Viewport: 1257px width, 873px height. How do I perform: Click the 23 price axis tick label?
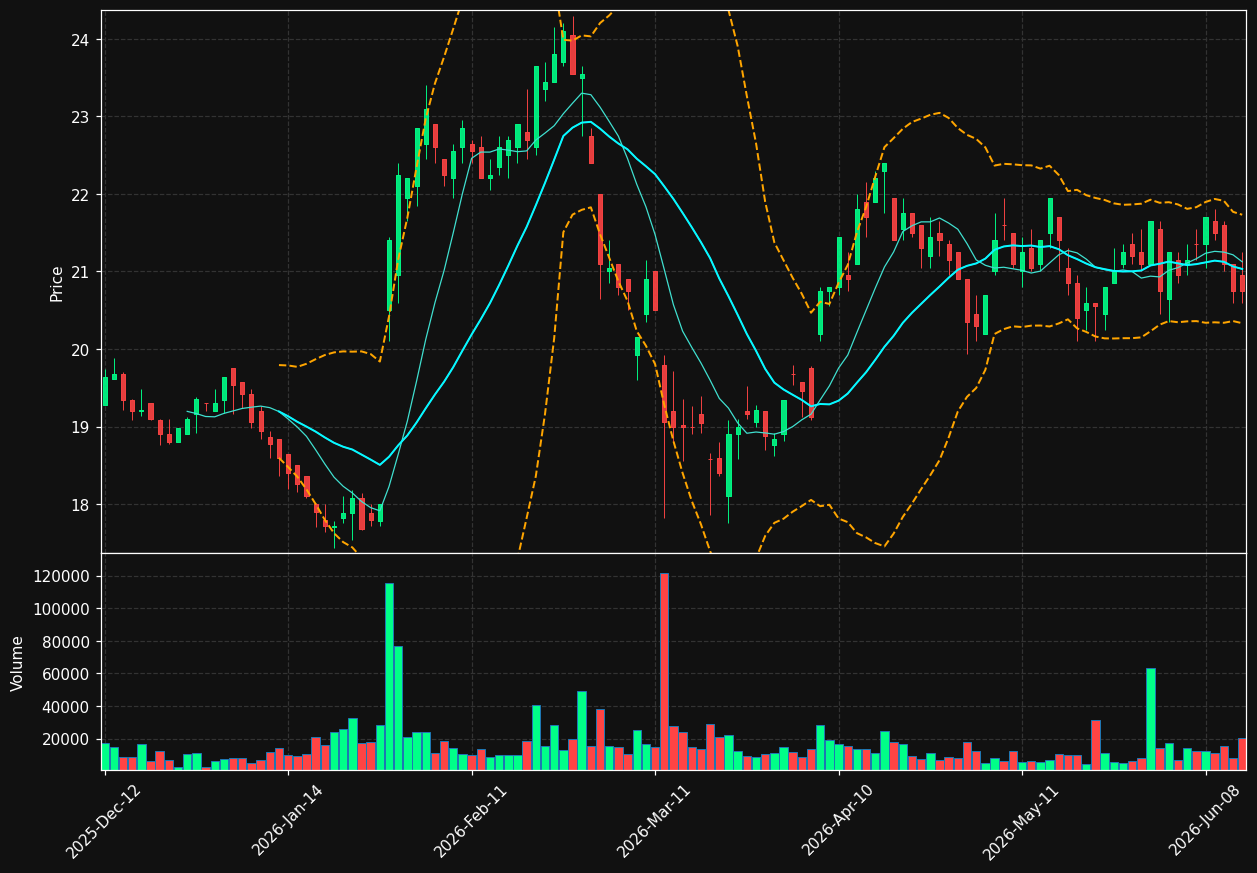79,117
